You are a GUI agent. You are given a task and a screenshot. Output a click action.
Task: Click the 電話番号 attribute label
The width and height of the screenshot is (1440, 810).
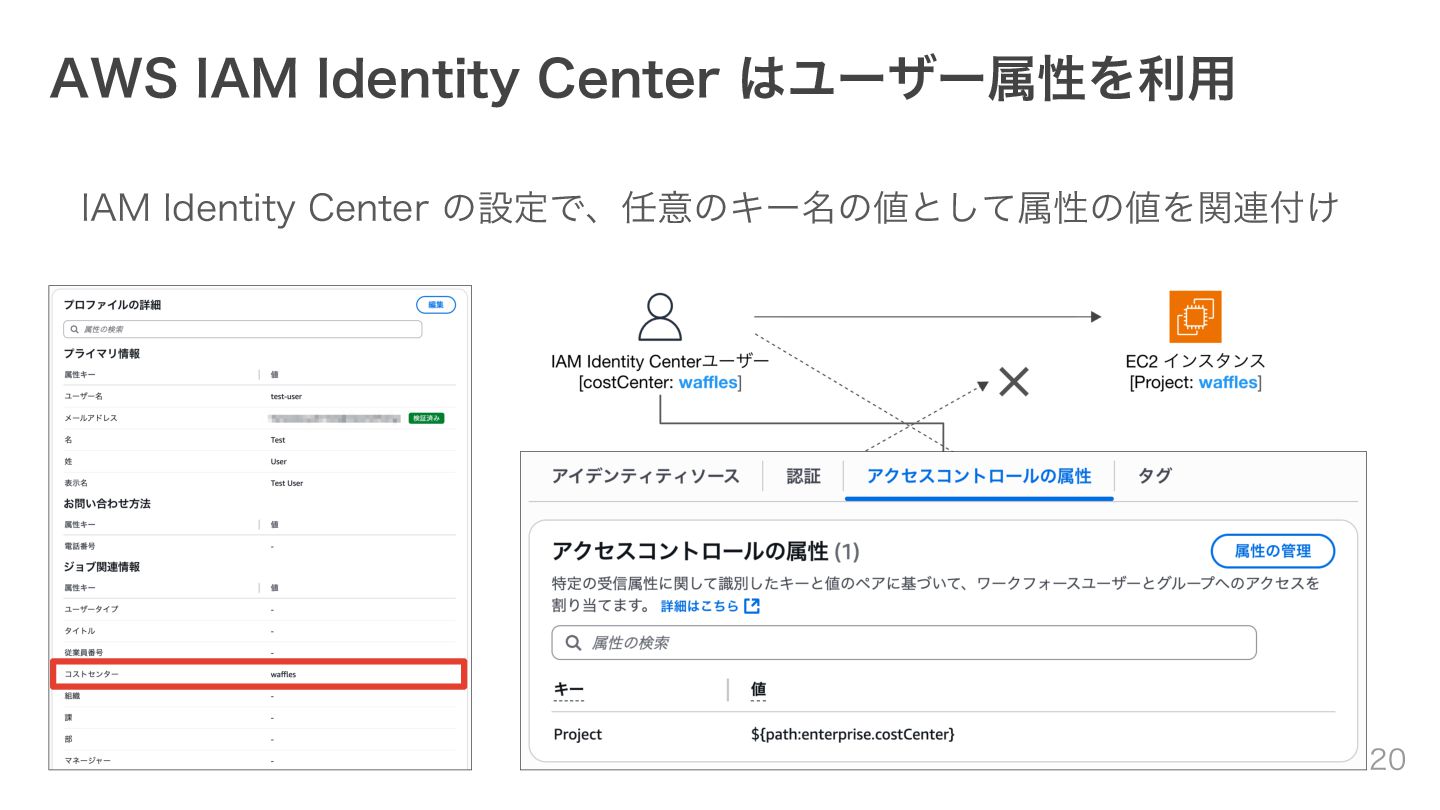click(x=80, y=547)
